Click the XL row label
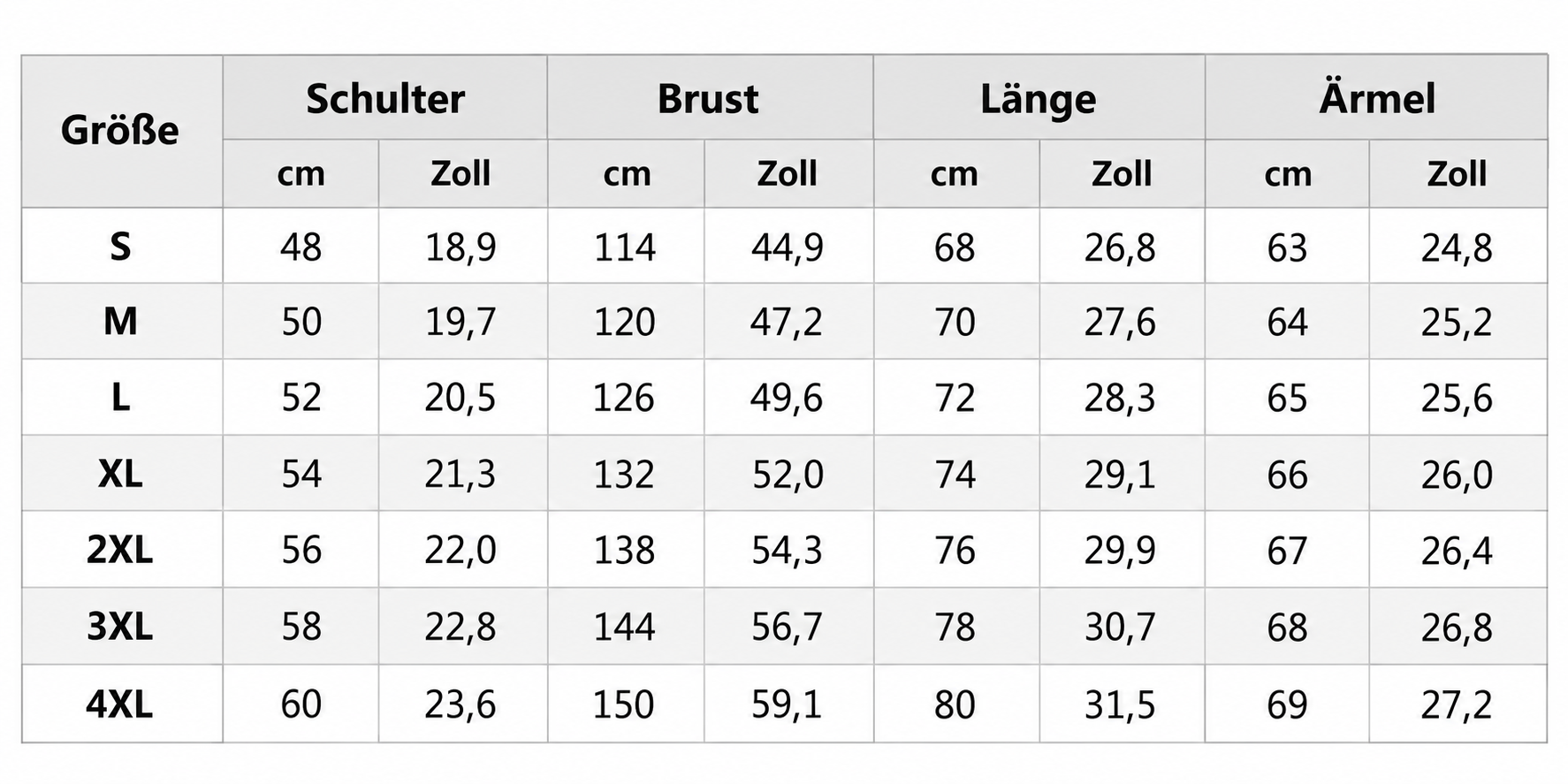Screen dimensions: 1568x784 (x=121, y=475)
